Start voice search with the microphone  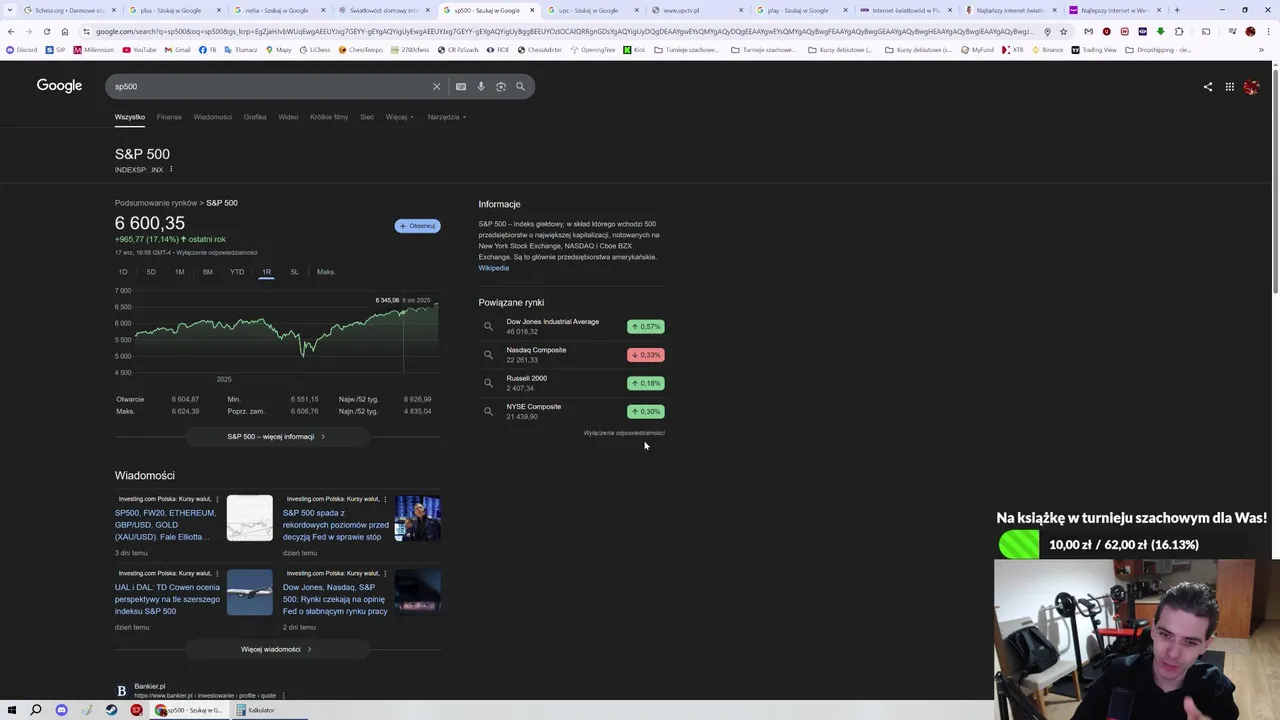481,86
